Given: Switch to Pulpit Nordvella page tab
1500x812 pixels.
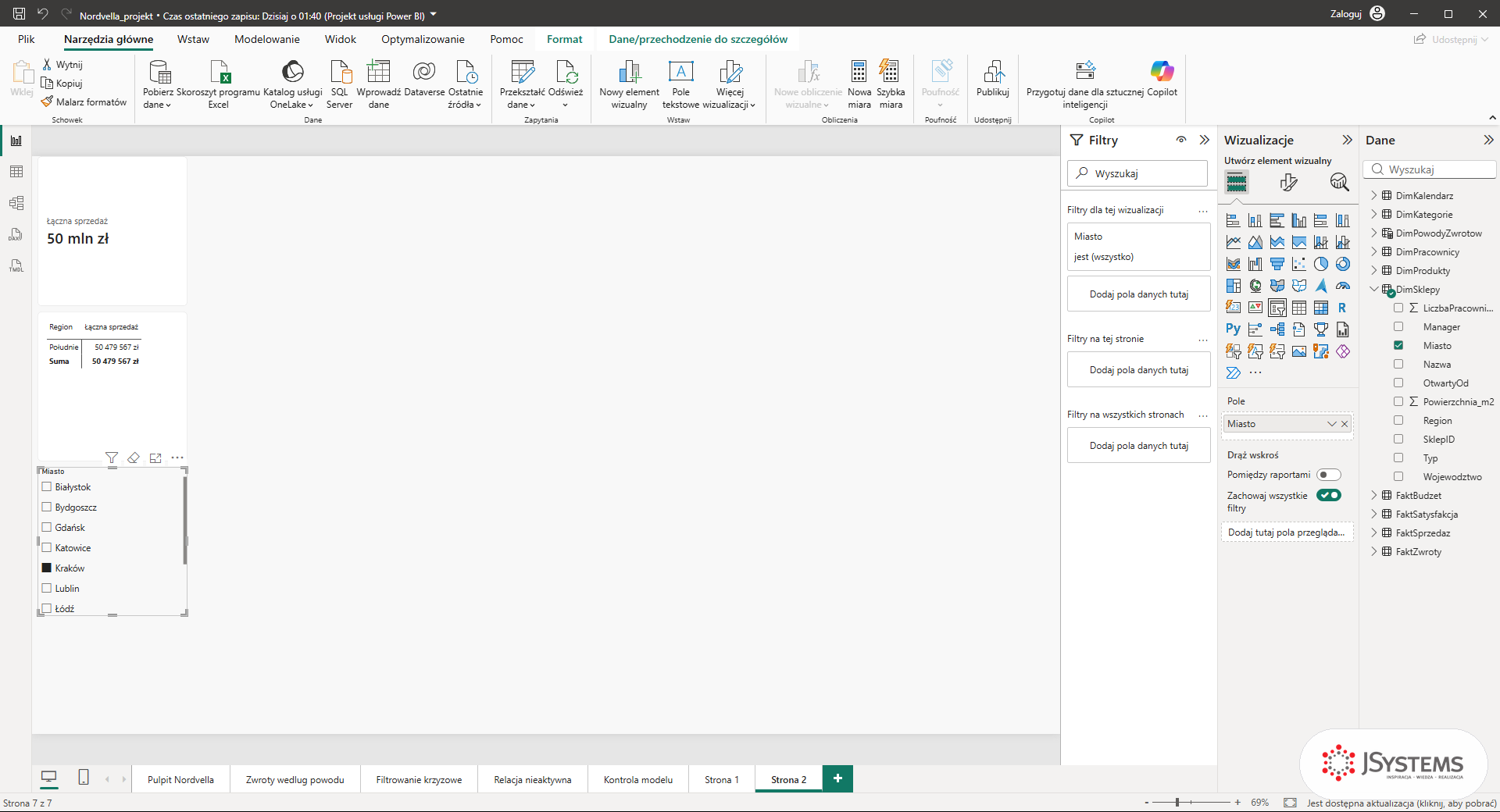Looking at the screenshot, I should pos(180,779).
